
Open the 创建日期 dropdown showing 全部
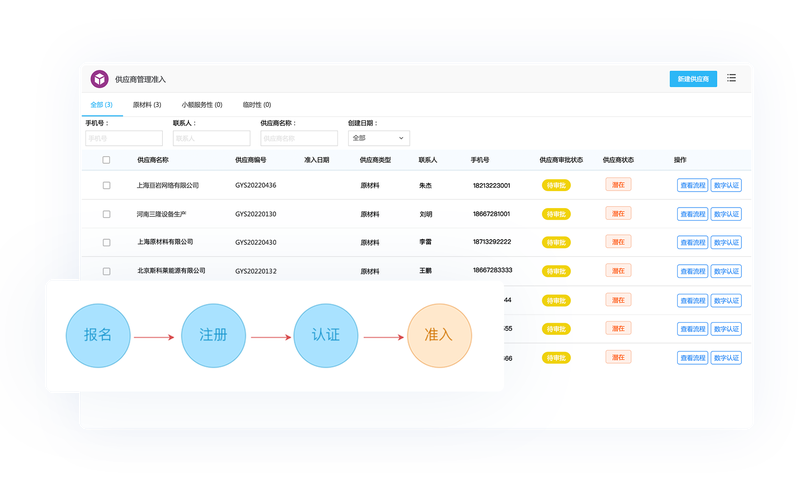pyautogui.click(x=379, y=138)
